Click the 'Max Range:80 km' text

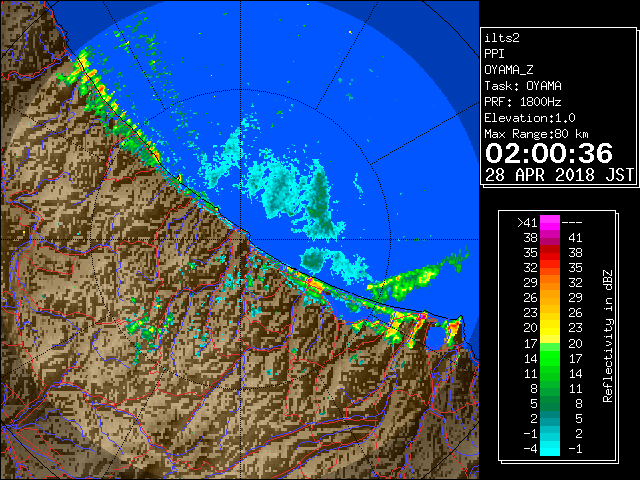pyautogui.click(x=536, y=134)
